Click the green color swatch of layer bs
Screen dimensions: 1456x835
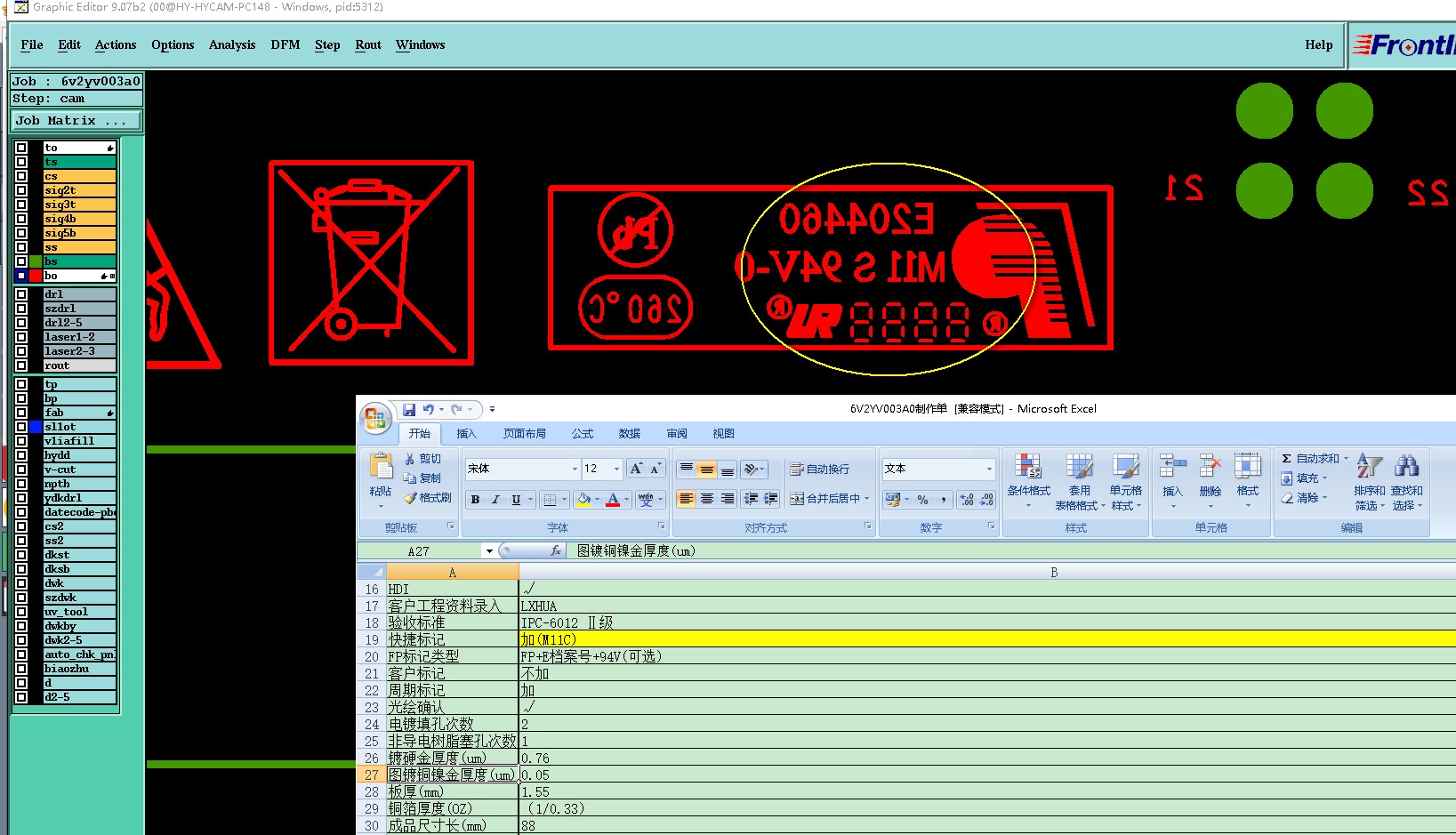[x=36, y=261]
